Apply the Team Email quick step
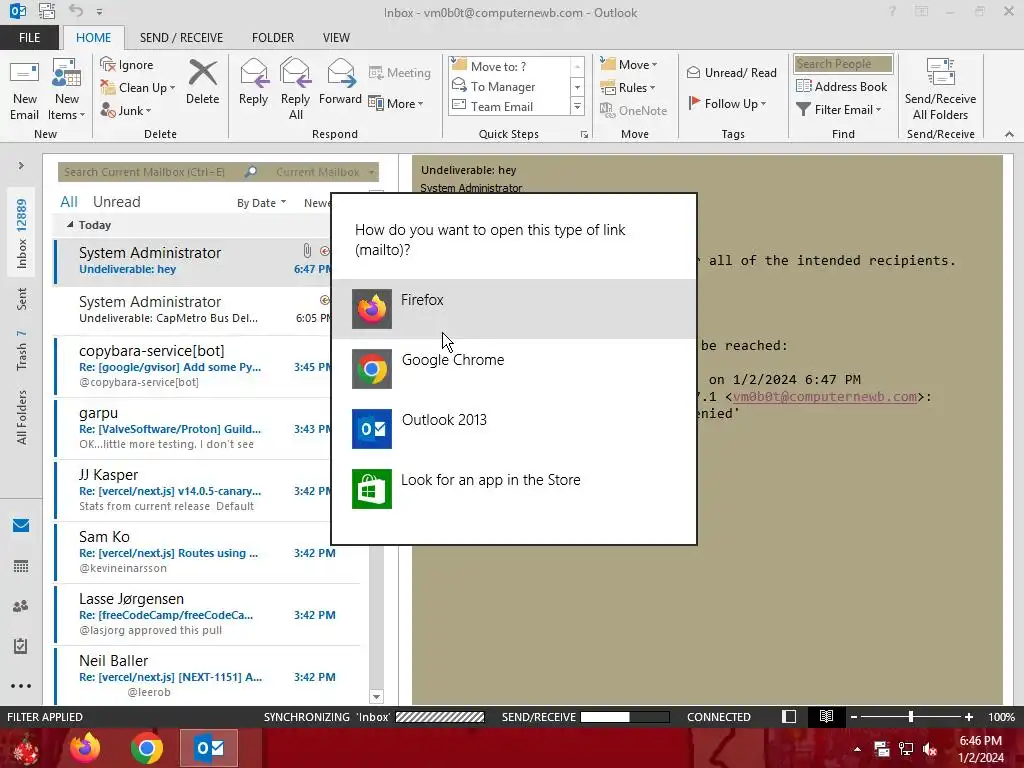 pos(509,106)
